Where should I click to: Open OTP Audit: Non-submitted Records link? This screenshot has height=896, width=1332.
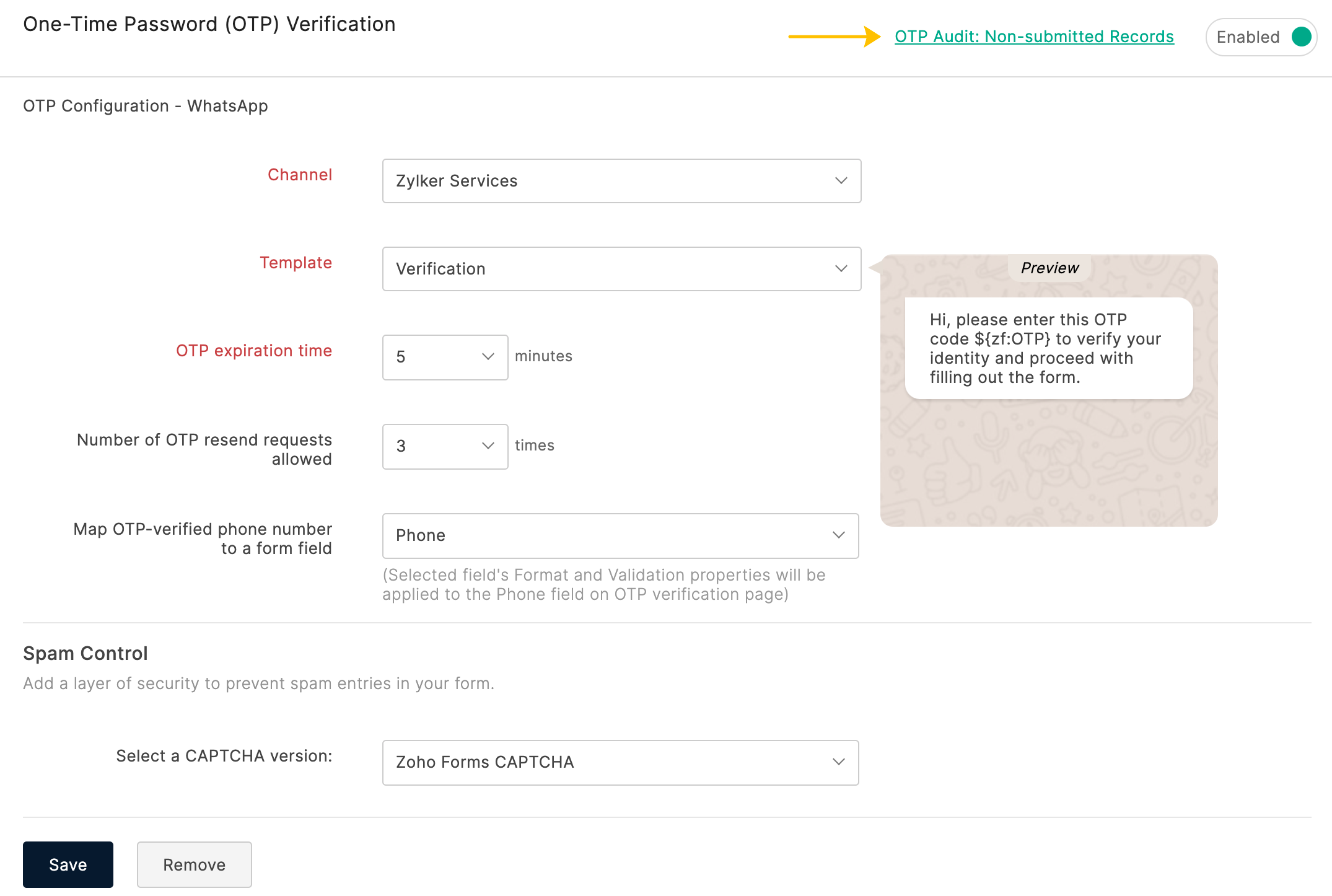point(1034,37)
